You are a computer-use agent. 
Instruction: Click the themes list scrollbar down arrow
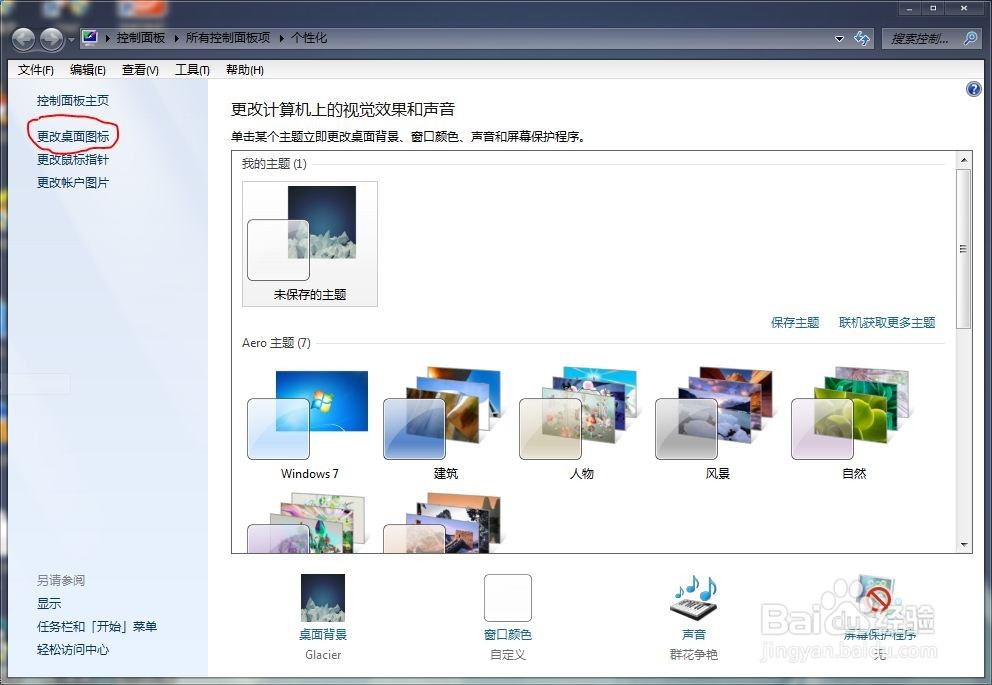click(x=966, y=542)
